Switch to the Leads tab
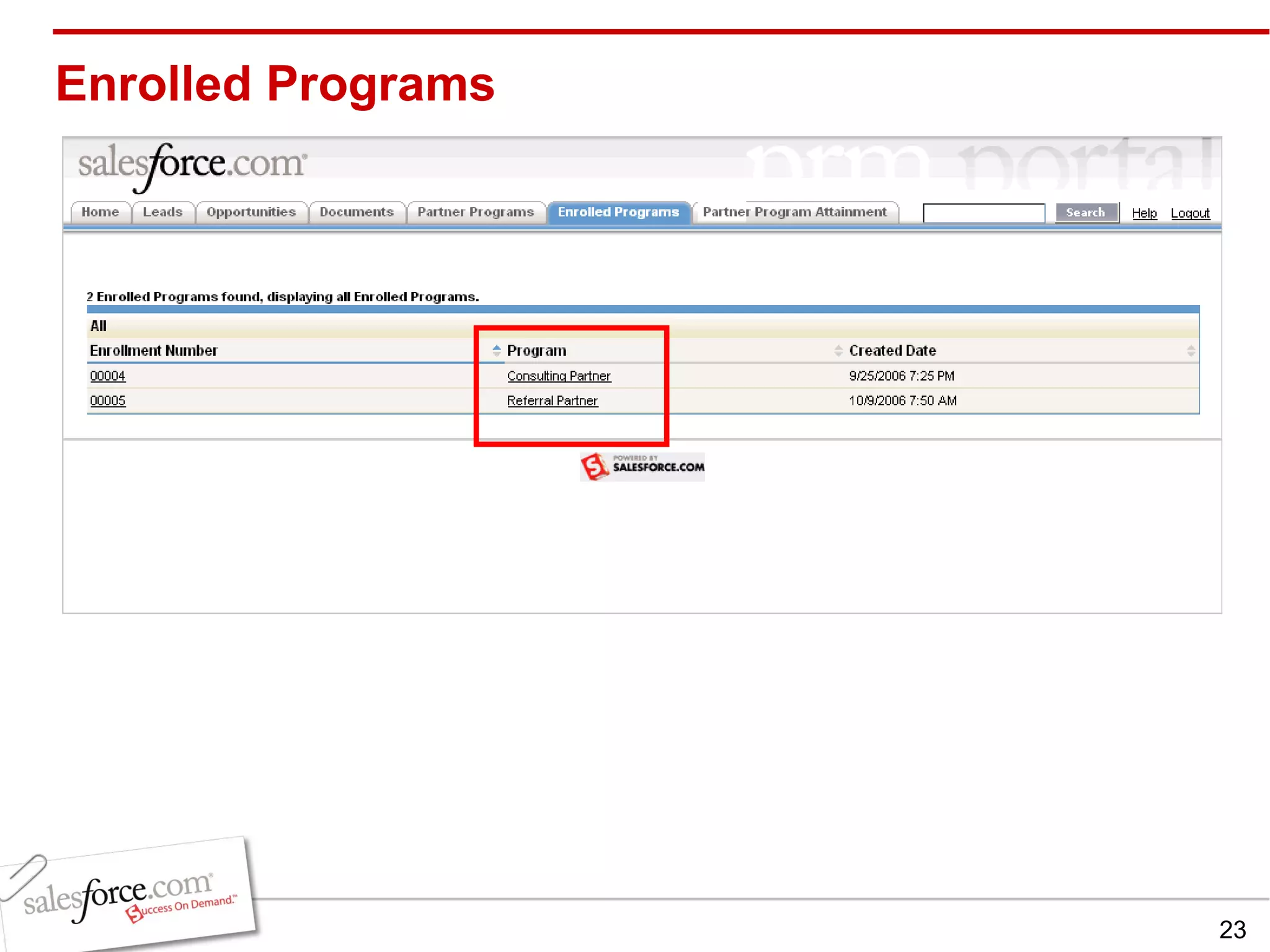 tap(163, 212)
